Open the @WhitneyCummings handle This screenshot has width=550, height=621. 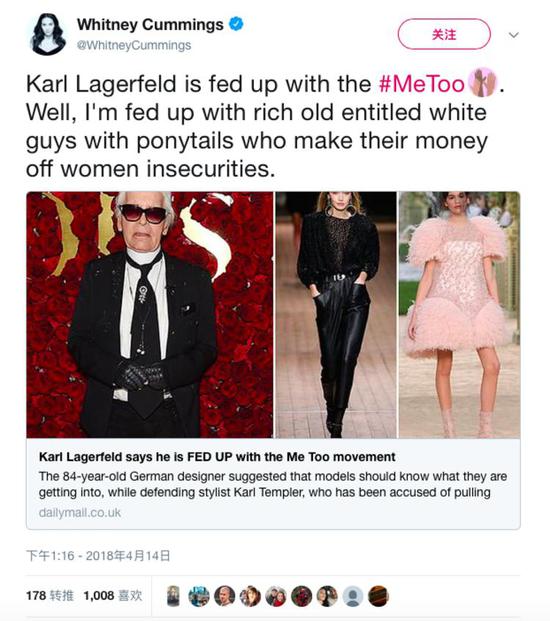(x=134, y=45)
